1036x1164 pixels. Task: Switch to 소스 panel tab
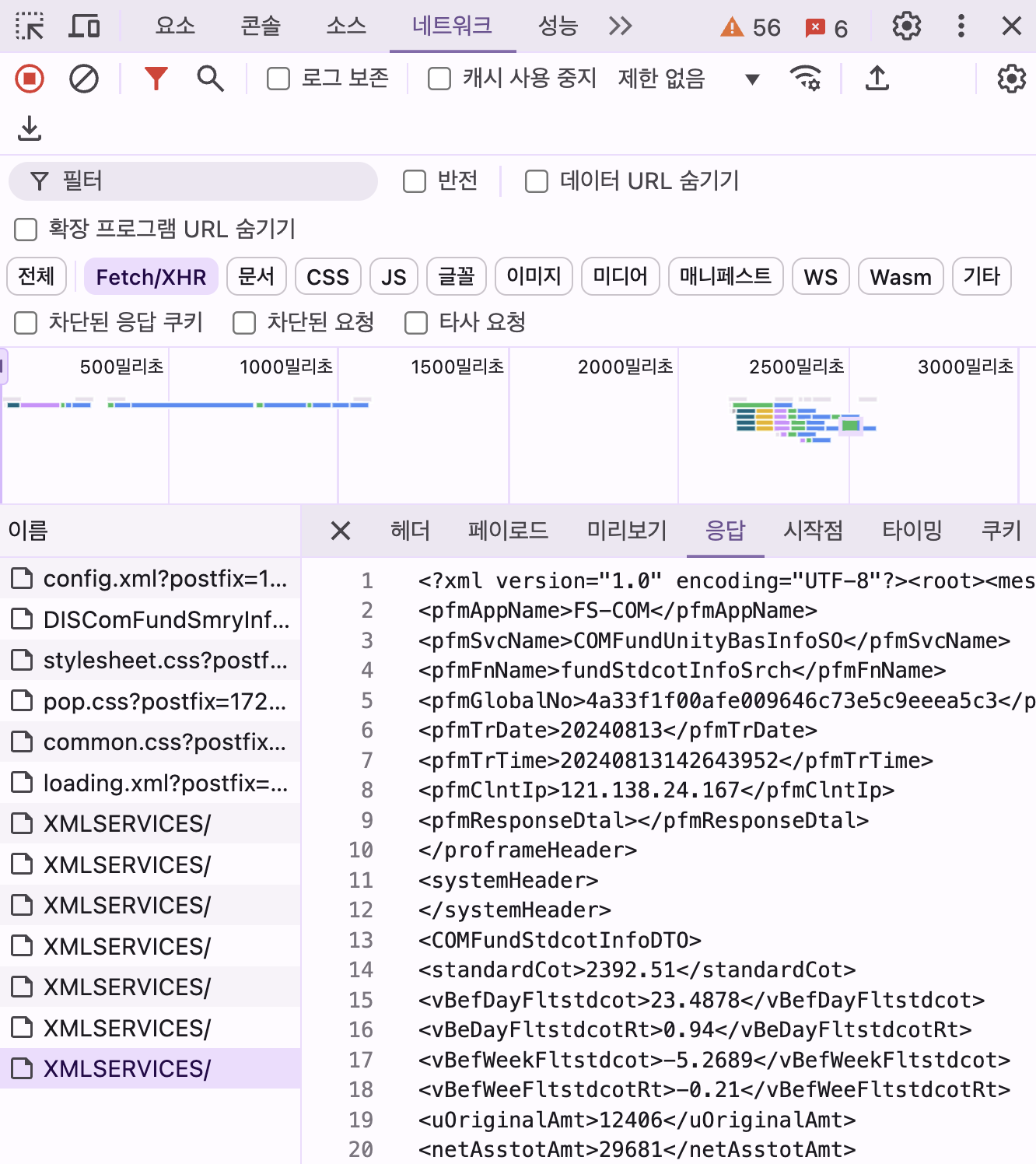pyautogui.click(x=346, y=26)
